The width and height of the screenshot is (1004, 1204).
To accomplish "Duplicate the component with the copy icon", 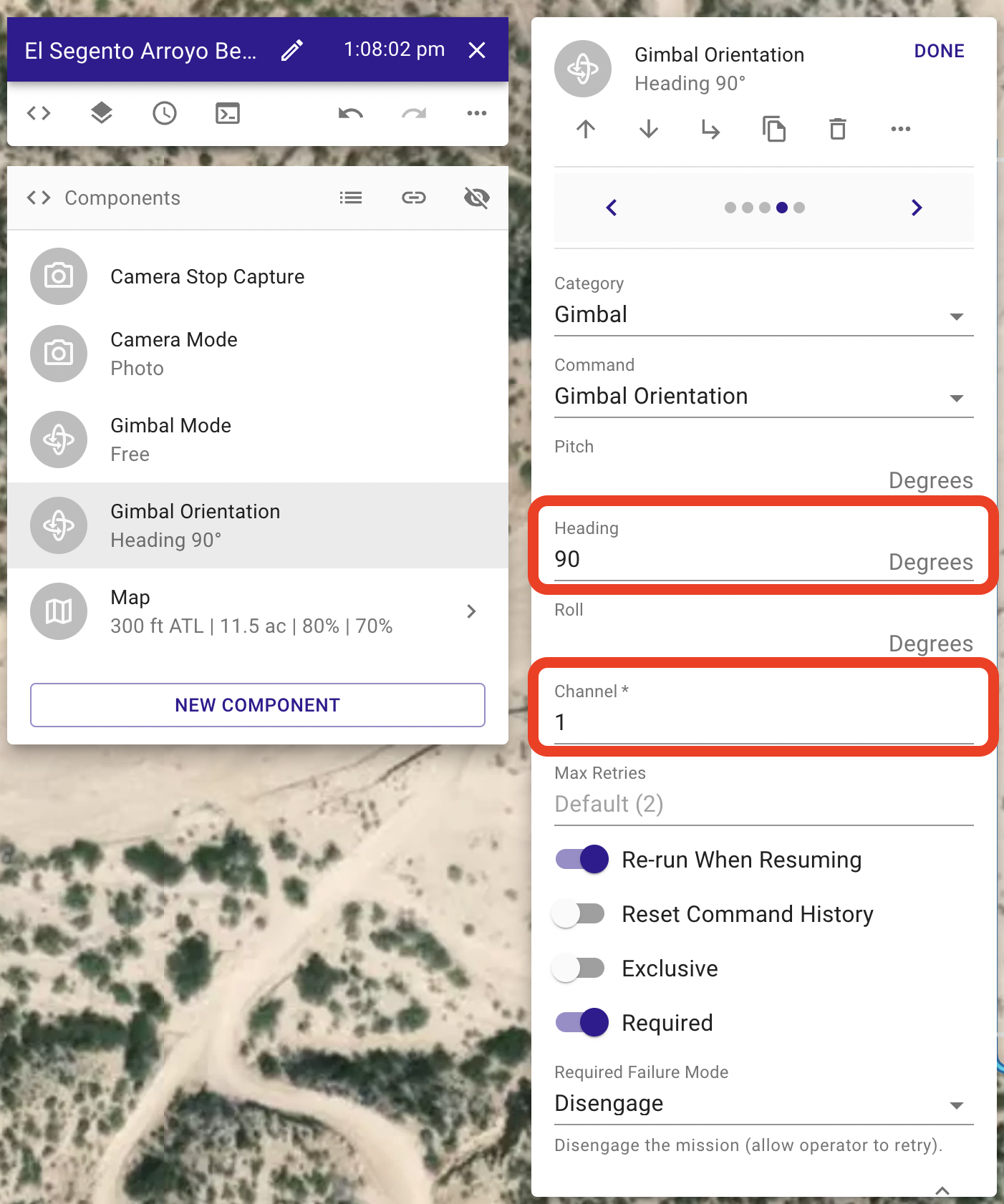I will (x=774, y=130).
